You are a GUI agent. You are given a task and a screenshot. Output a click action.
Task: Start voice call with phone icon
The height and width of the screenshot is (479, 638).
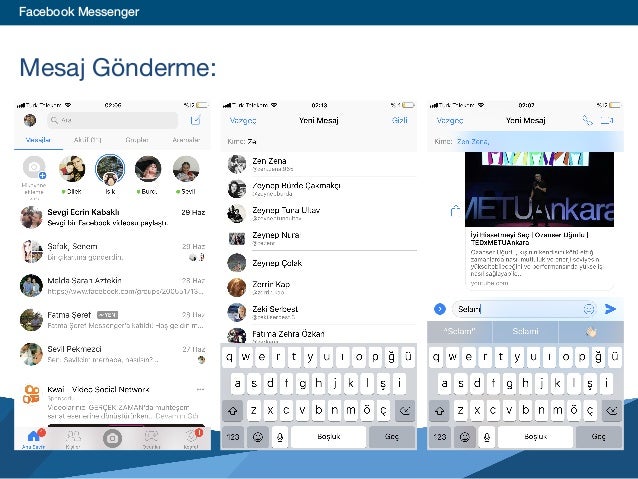coord(588,120)
